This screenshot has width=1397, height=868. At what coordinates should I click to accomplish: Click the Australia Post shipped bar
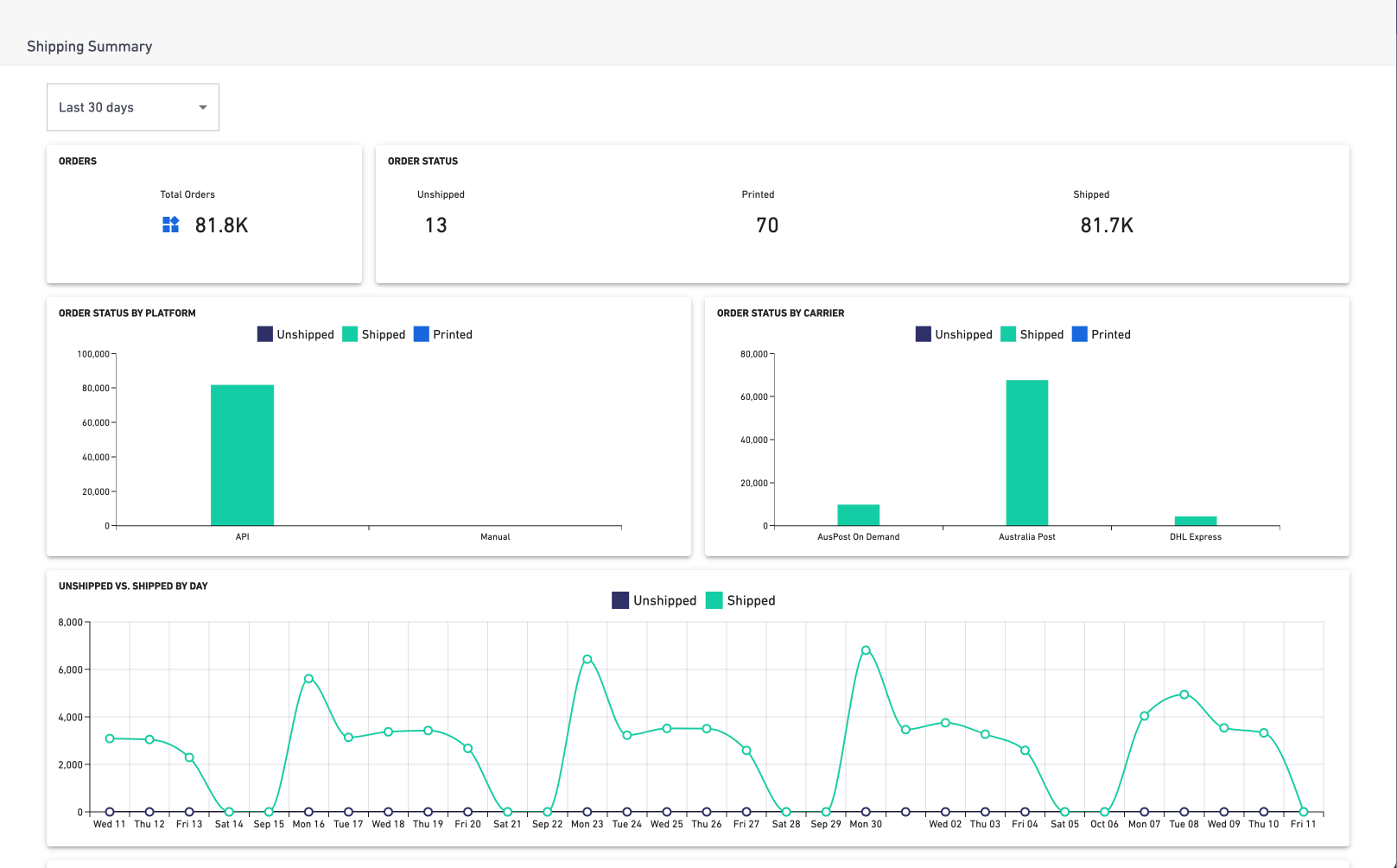pyautogui.click(x=1026, y=453)
